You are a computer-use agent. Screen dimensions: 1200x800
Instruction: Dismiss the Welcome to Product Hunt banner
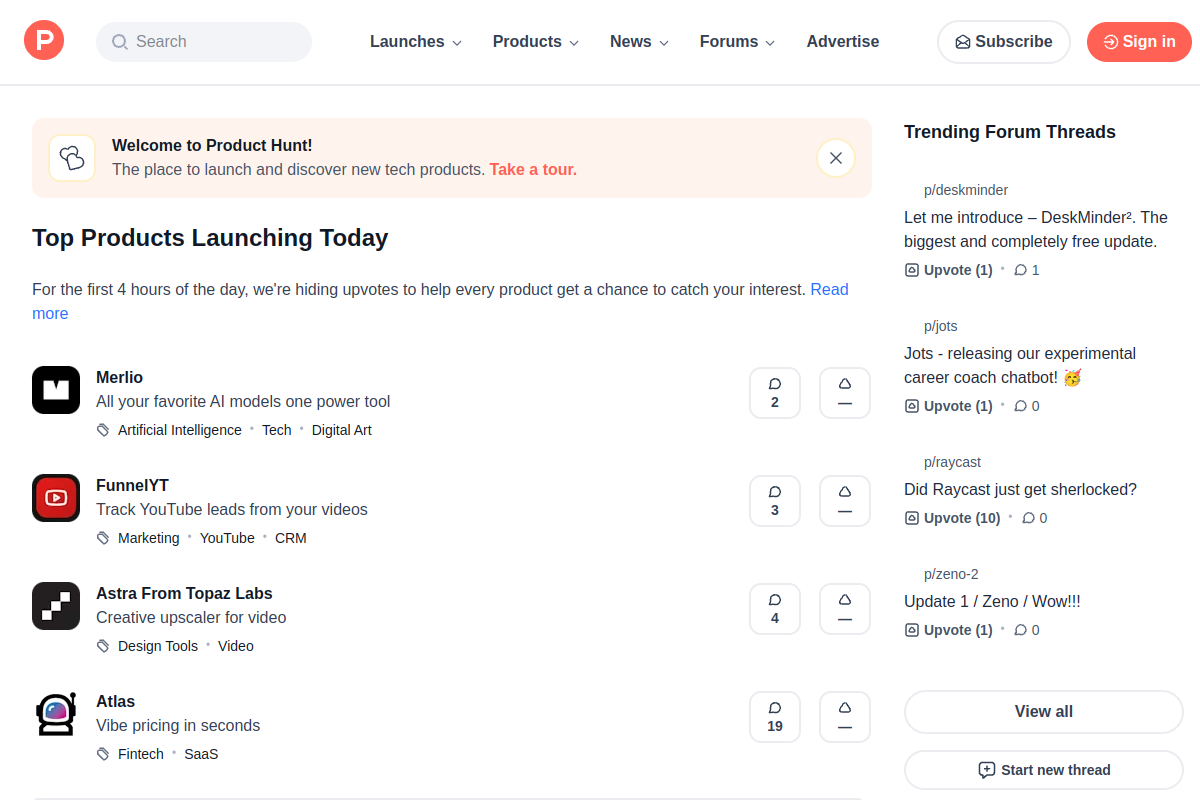pos(836,158)
